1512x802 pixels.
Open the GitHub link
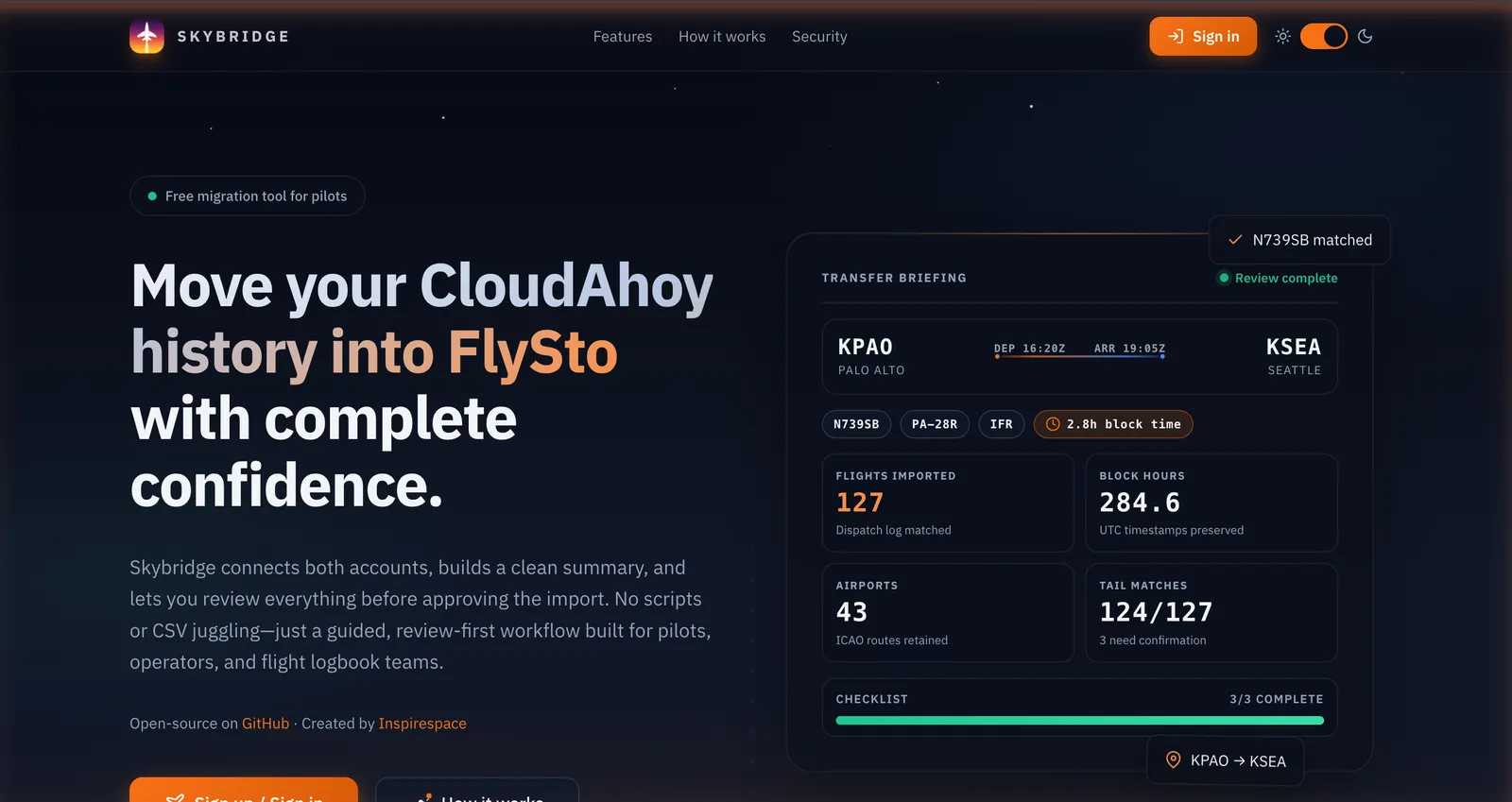click(x=266, y=723)
